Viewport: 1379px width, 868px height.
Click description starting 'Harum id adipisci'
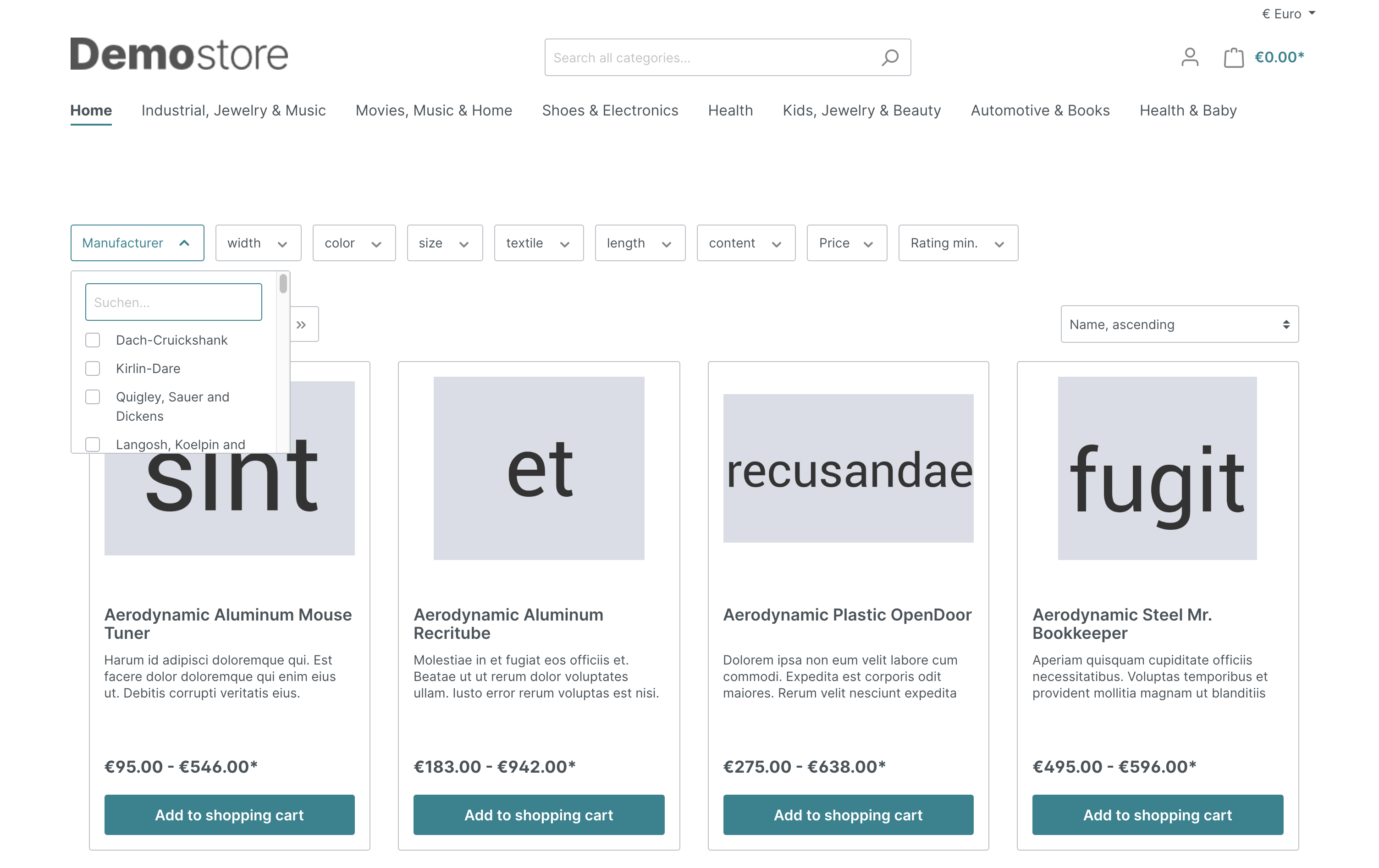[x=220, y=676]
